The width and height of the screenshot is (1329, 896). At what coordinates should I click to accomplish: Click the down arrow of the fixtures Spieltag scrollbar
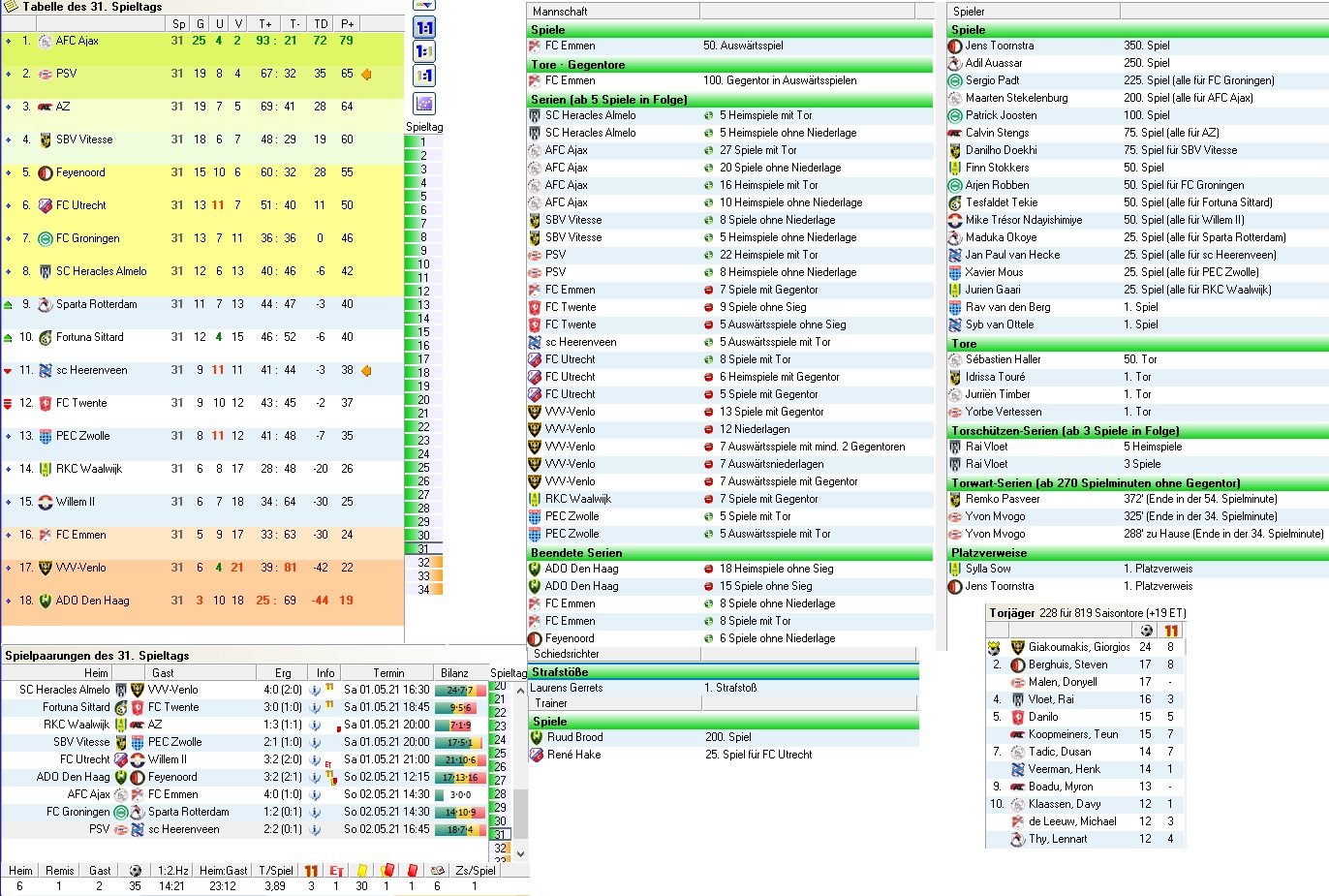pyautogui.click(x=520, y=853)
